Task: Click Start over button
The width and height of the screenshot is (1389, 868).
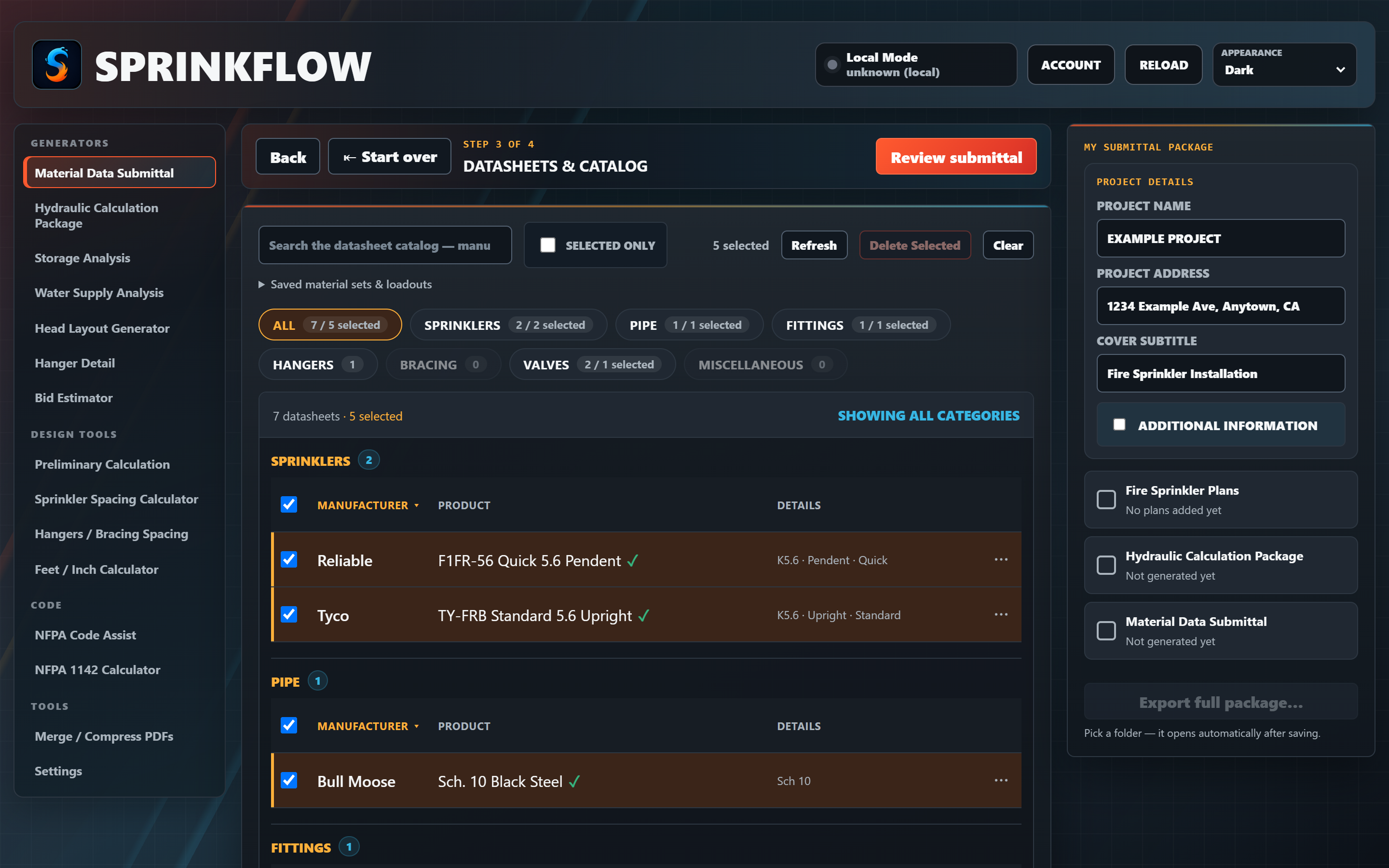Action: 390,157
